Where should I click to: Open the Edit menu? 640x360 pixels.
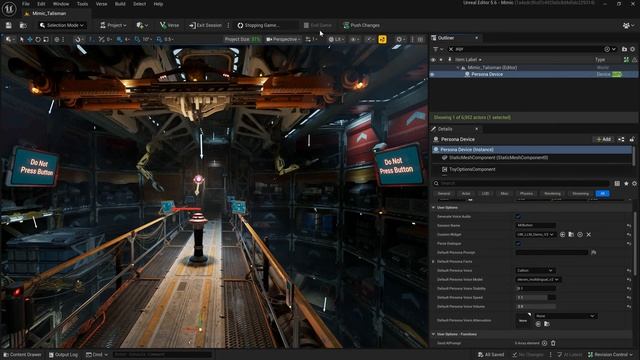[x=41, y=4]
